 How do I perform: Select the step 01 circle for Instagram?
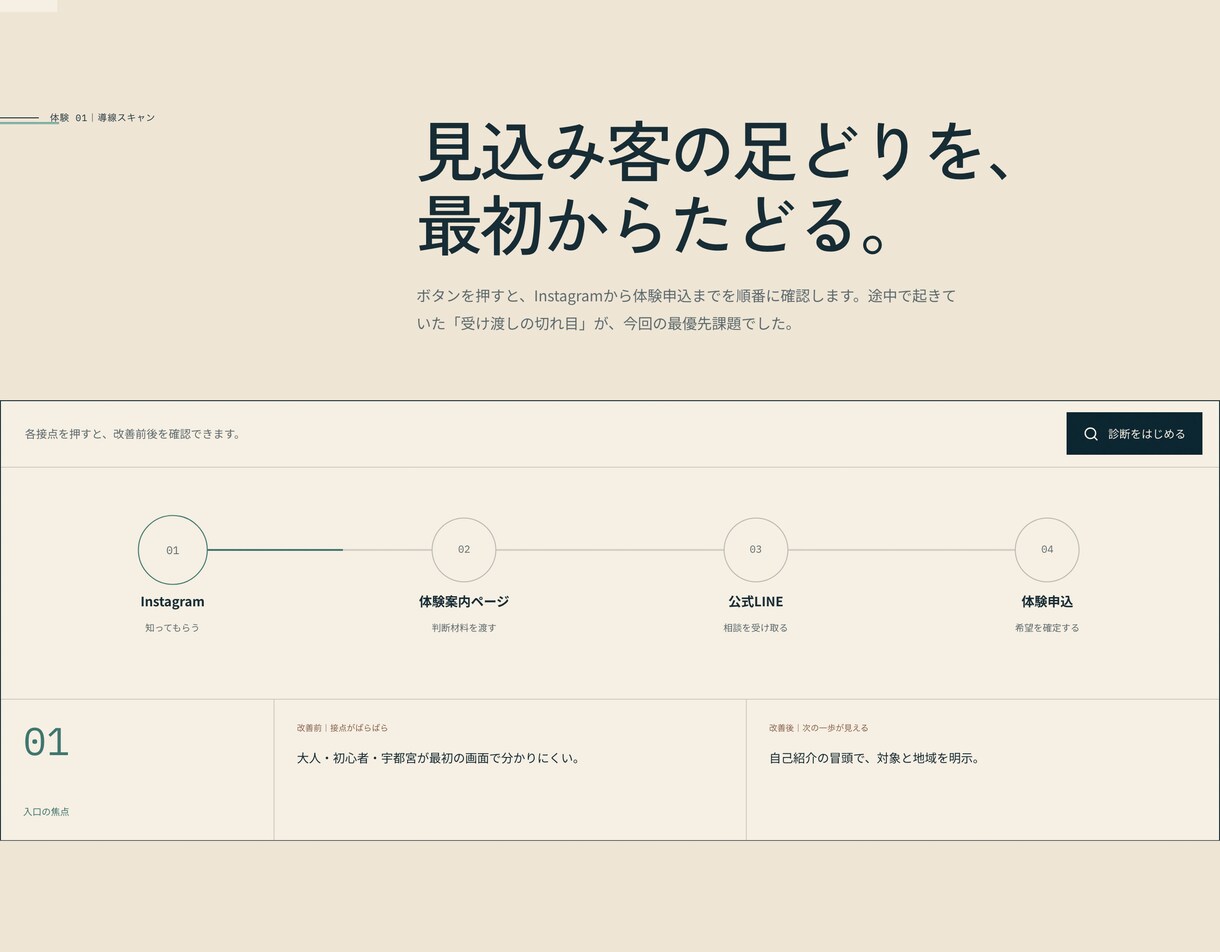point(173,550)
